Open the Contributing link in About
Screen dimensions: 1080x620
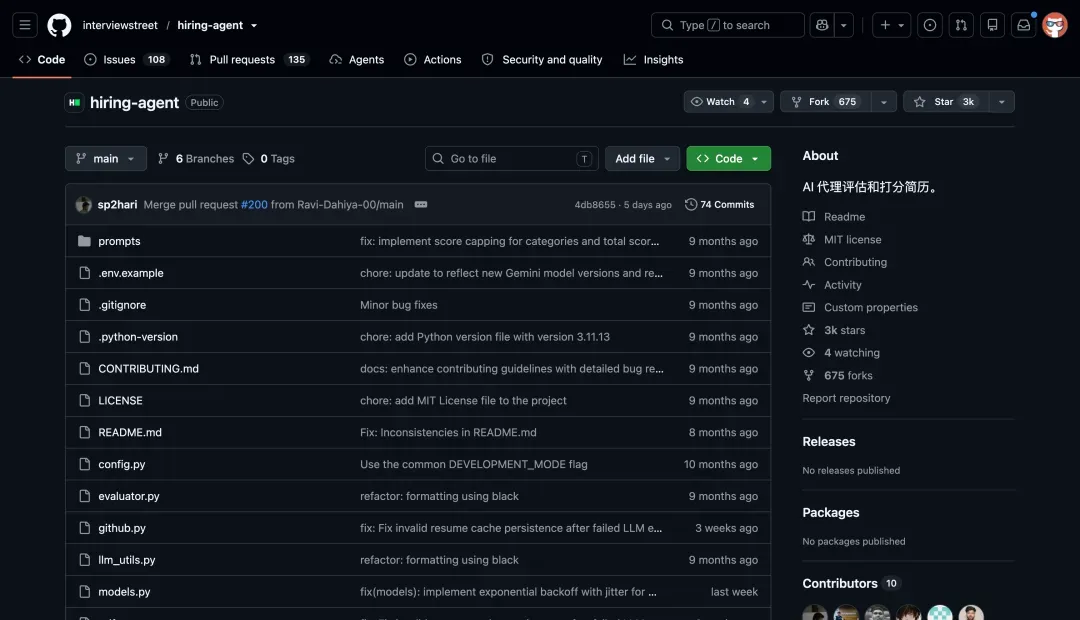tap(845, 262)
